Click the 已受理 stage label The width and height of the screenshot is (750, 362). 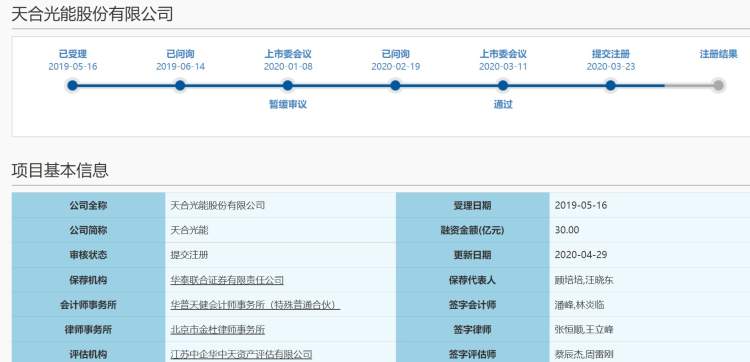(73, 54)
